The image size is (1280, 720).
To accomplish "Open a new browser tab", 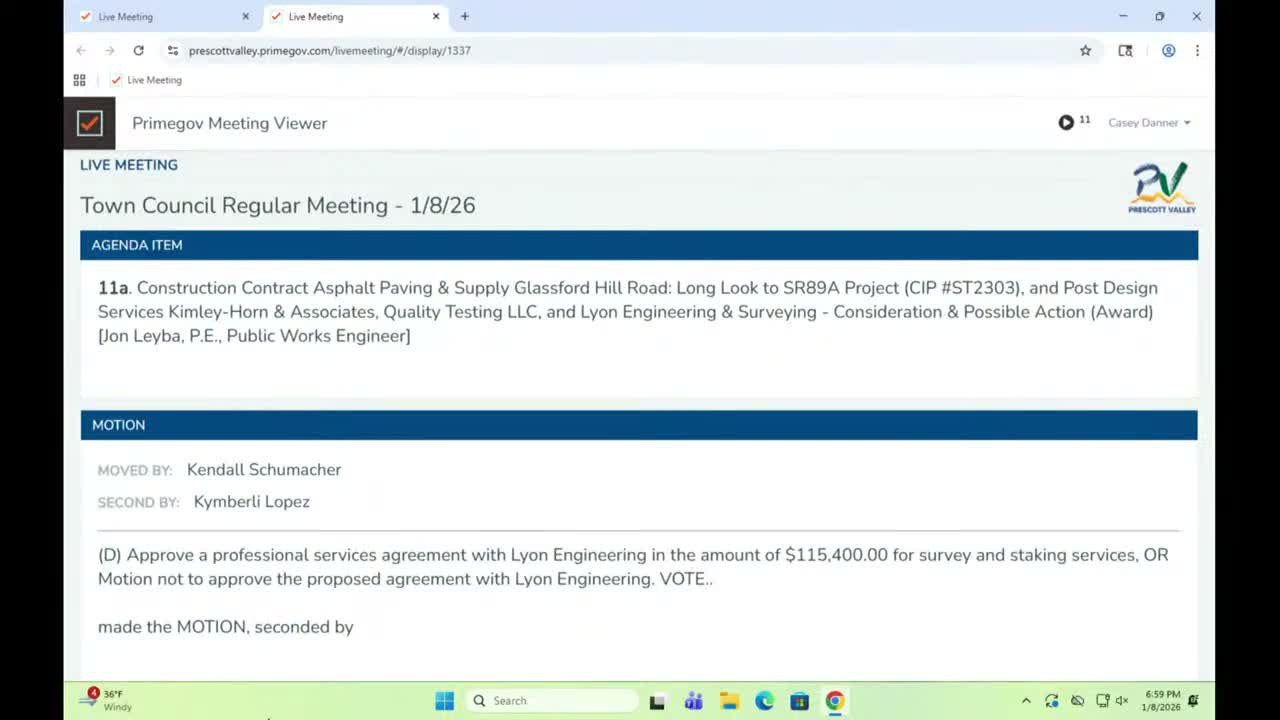I will 464,16.
